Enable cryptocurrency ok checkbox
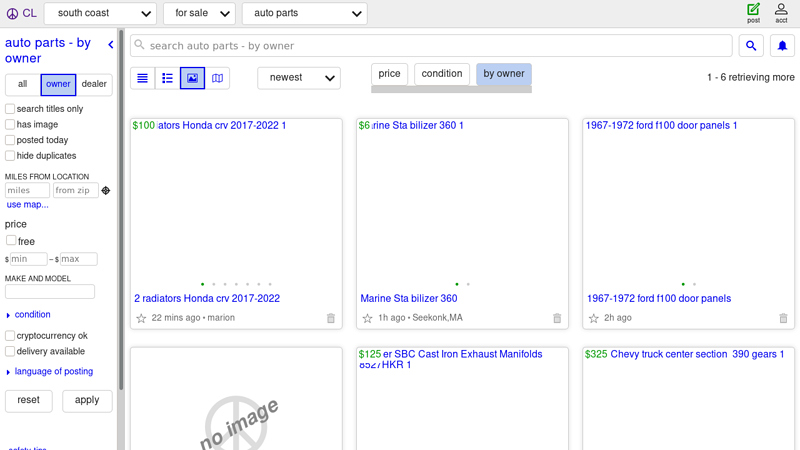The width and height of the screenshot is (800, 450). 10,336
